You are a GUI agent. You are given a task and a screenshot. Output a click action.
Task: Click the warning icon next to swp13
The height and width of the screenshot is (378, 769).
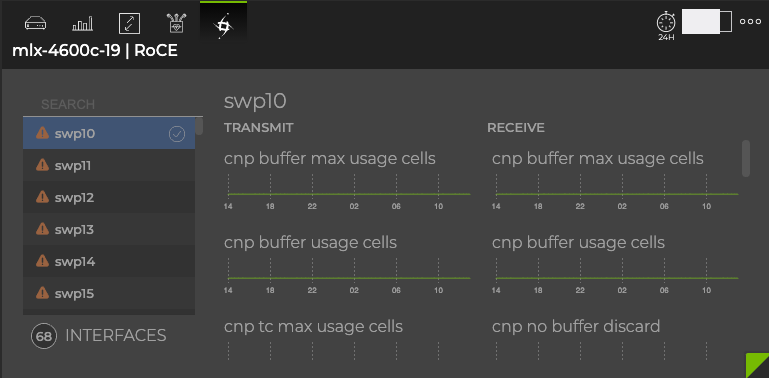tap(43, 229)
